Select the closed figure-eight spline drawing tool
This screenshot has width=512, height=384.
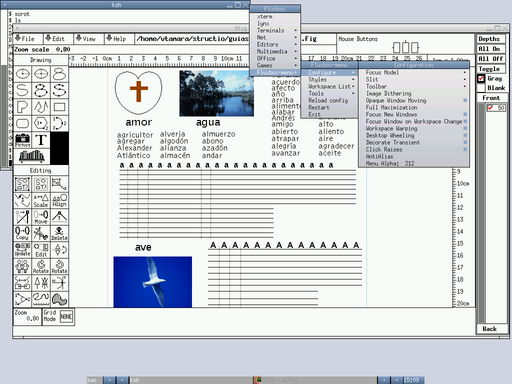[x=59, y=74]
